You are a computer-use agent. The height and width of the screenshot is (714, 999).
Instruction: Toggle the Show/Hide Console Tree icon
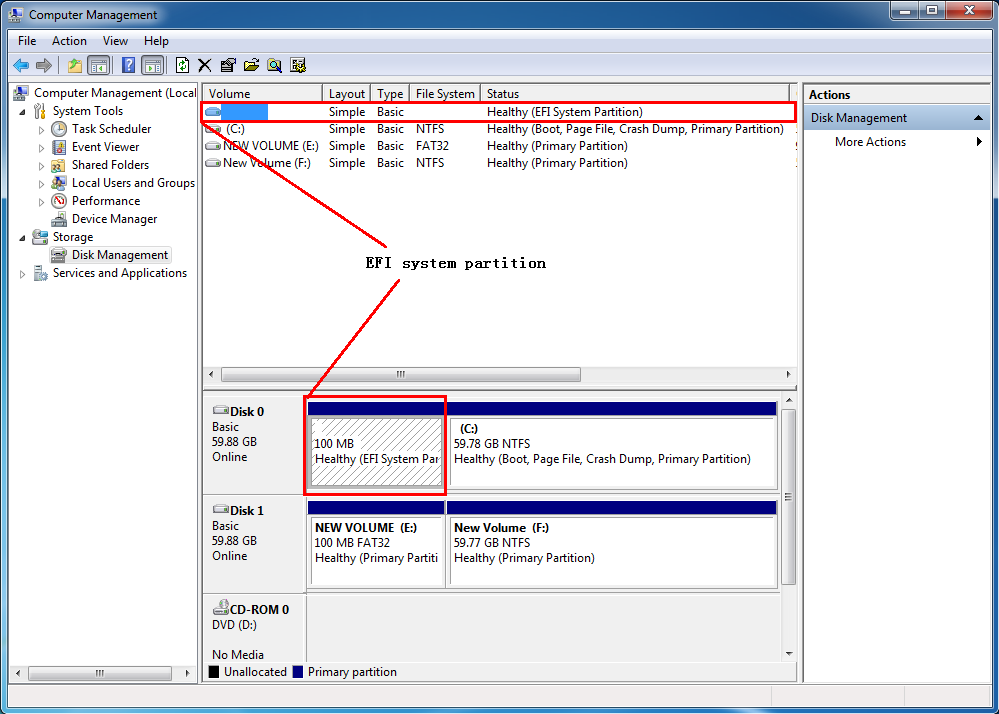click(x=100, y=65)
